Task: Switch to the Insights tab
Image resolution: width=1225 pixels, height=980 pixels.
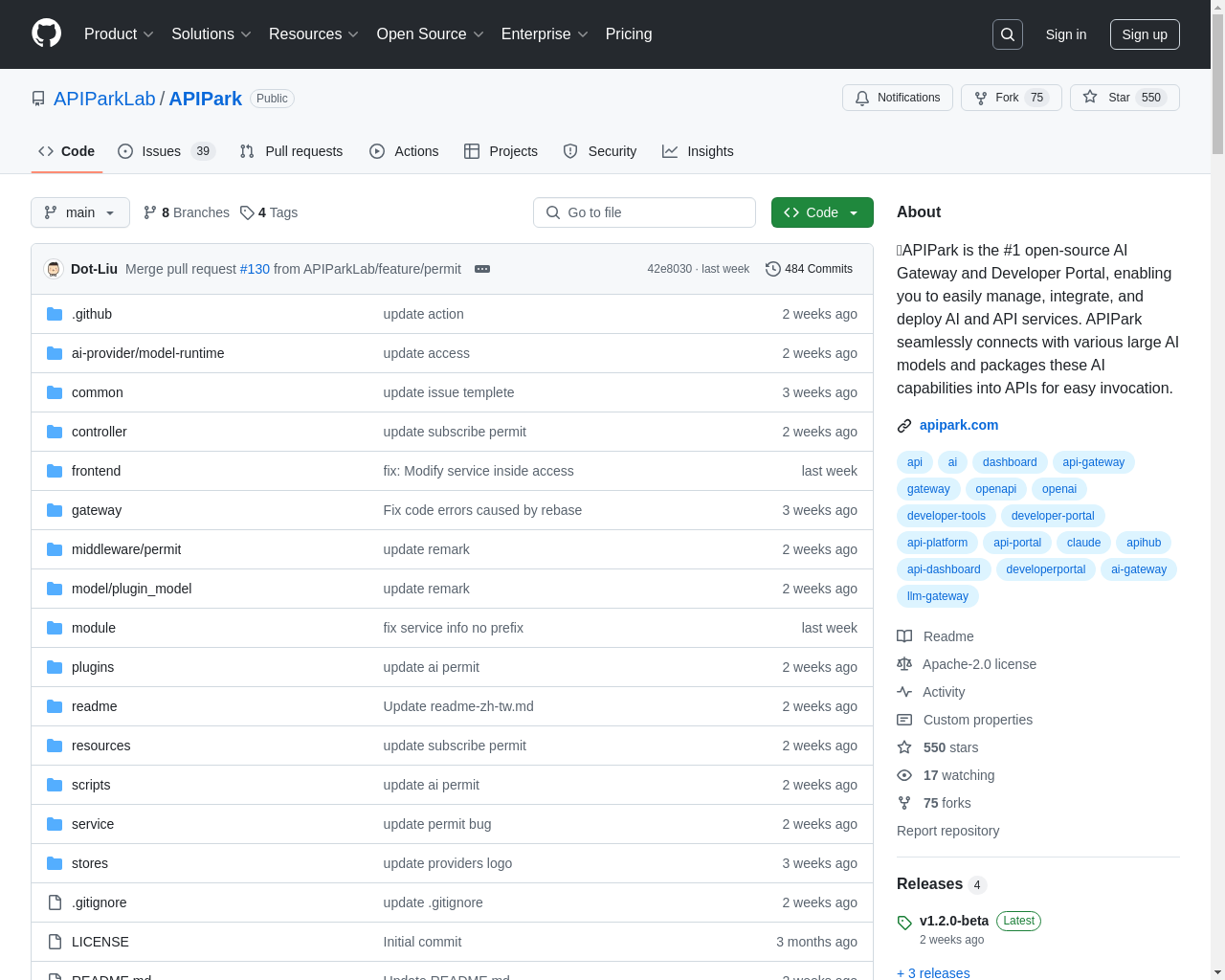Action: (698, 151)
